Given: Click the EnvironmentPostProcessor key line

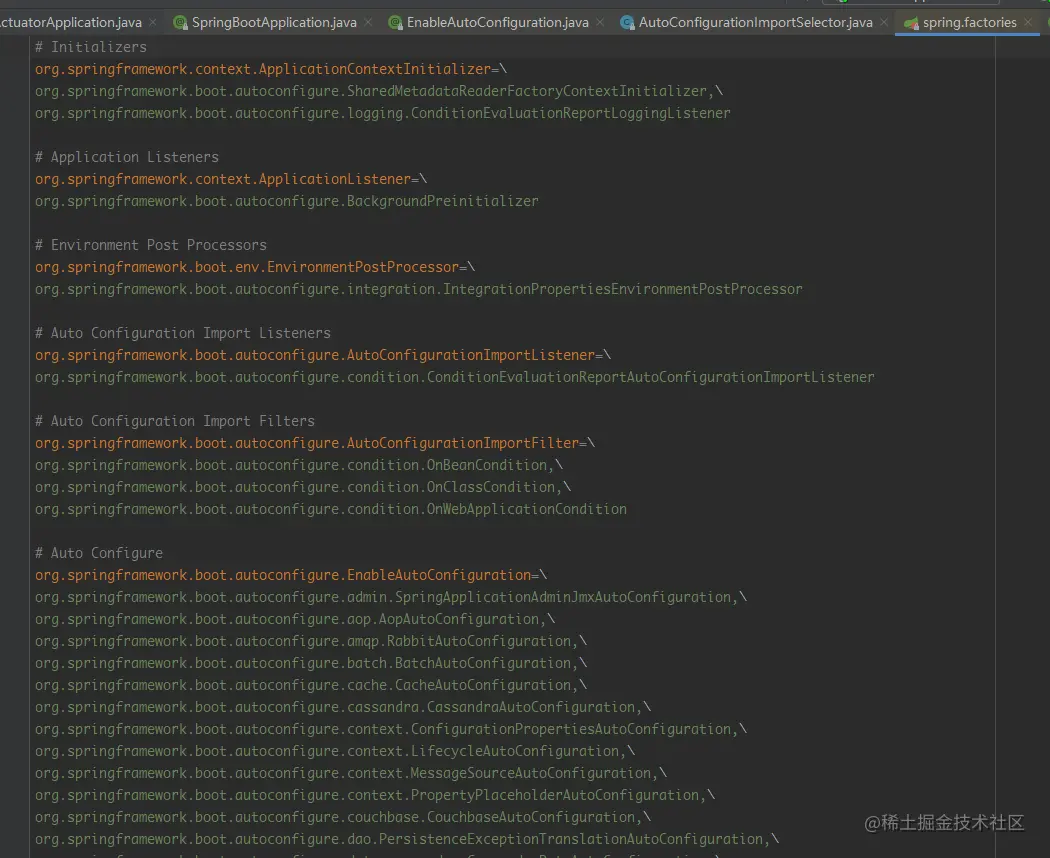Looking at the screenshot, I should pos(255,267).
